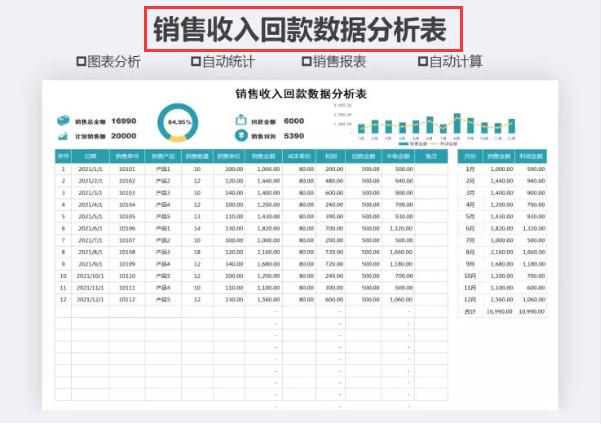
Task: Select date cell 2021/10/1
Action: (90, 276)
